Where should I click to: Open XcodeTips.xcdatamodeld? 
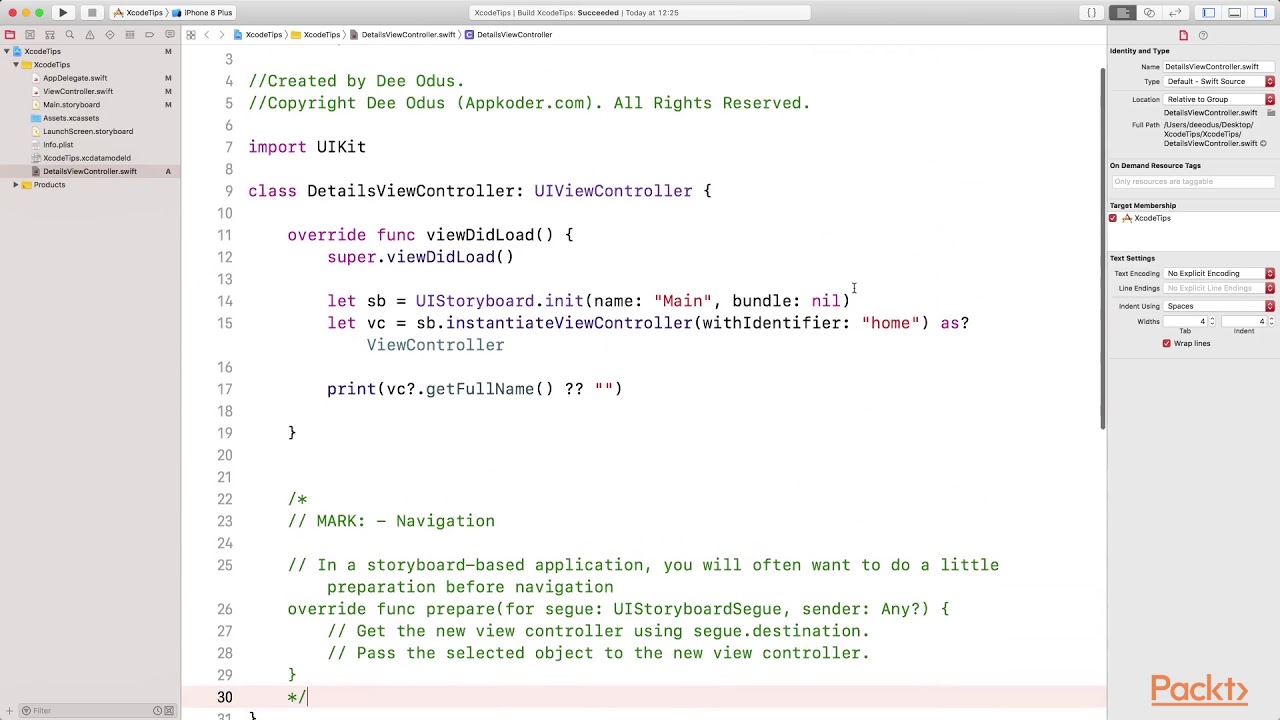pyautogui.click(x=86, y=158)
